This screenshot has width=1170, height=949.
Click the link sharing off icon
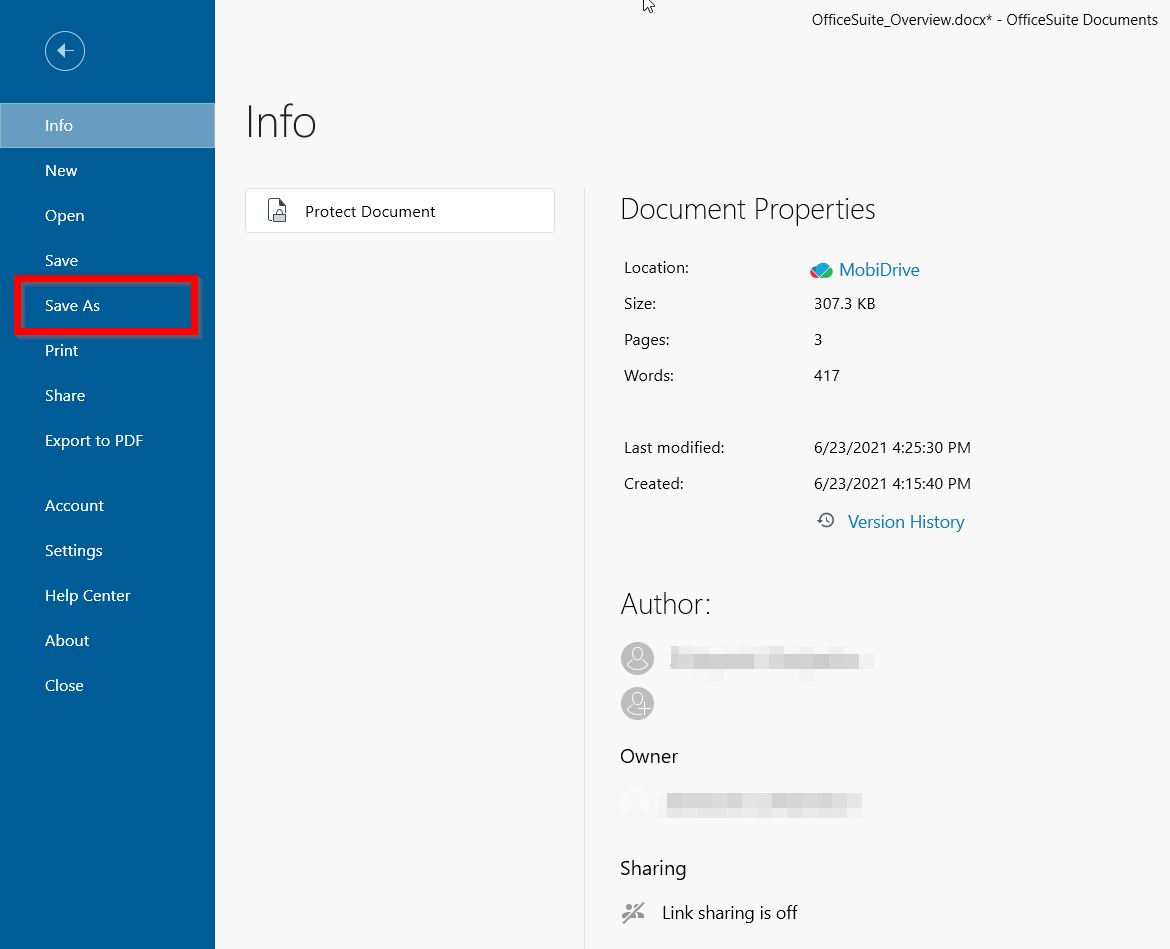(633, 912)
